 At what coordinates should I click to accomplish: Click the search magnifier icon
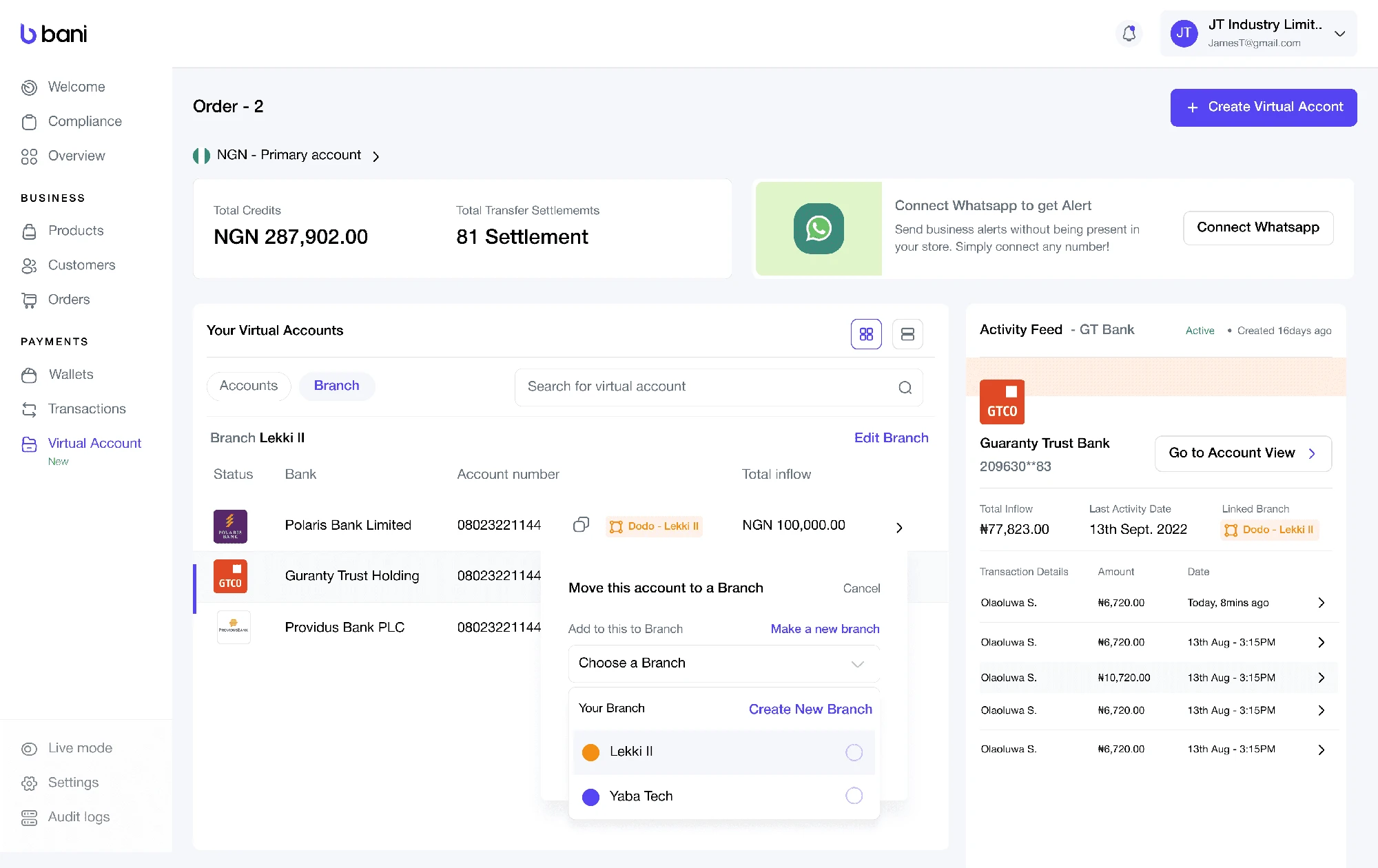pos(905,388)
